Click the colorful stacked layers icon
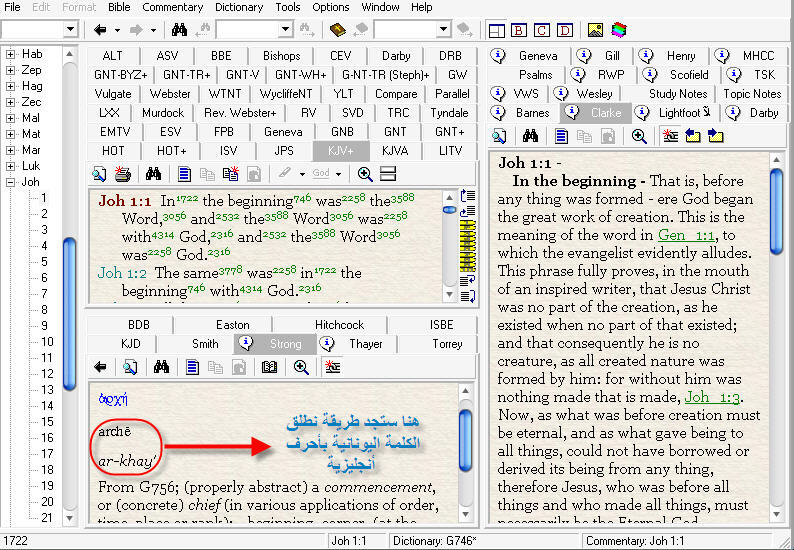Viewport: 794px width, 550px height. point(618,30)
